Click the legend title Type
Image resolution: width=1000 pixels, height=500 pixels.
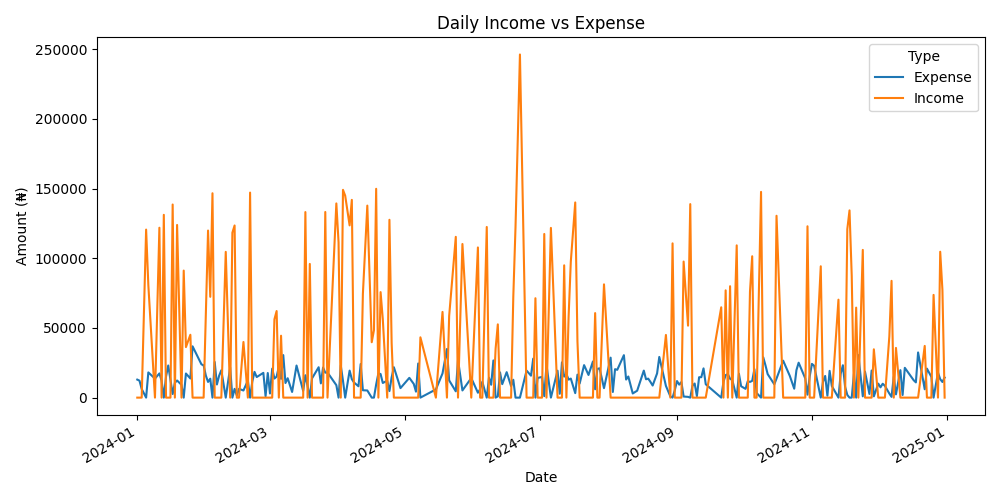click(x=923, y=57)
